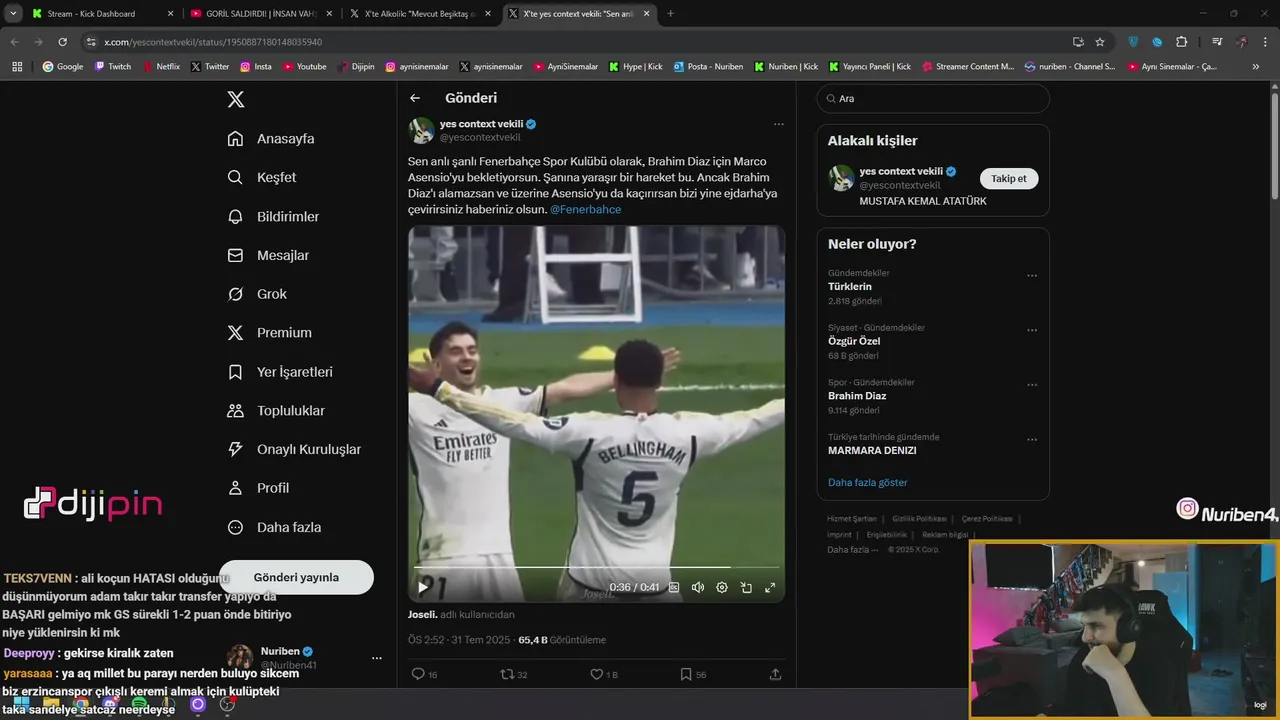Open Profil in the sidebar
This screenshot has width=1280, height=720.
[258, 488]
